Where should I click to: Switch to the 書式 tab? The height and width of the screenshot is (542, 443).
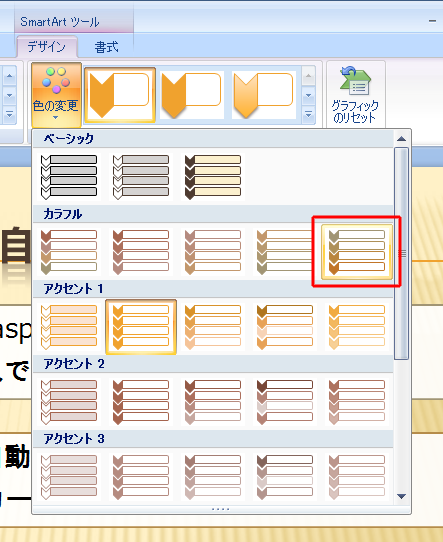click(x=106, y=47)
